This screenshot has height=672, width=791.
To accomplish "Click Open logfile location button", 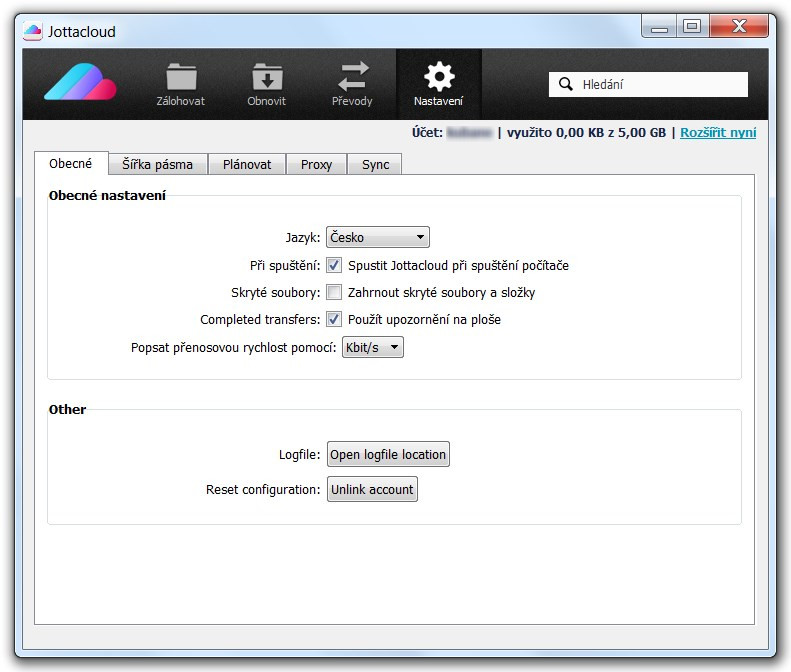I will pyautogui.click(x=388, y=454).
